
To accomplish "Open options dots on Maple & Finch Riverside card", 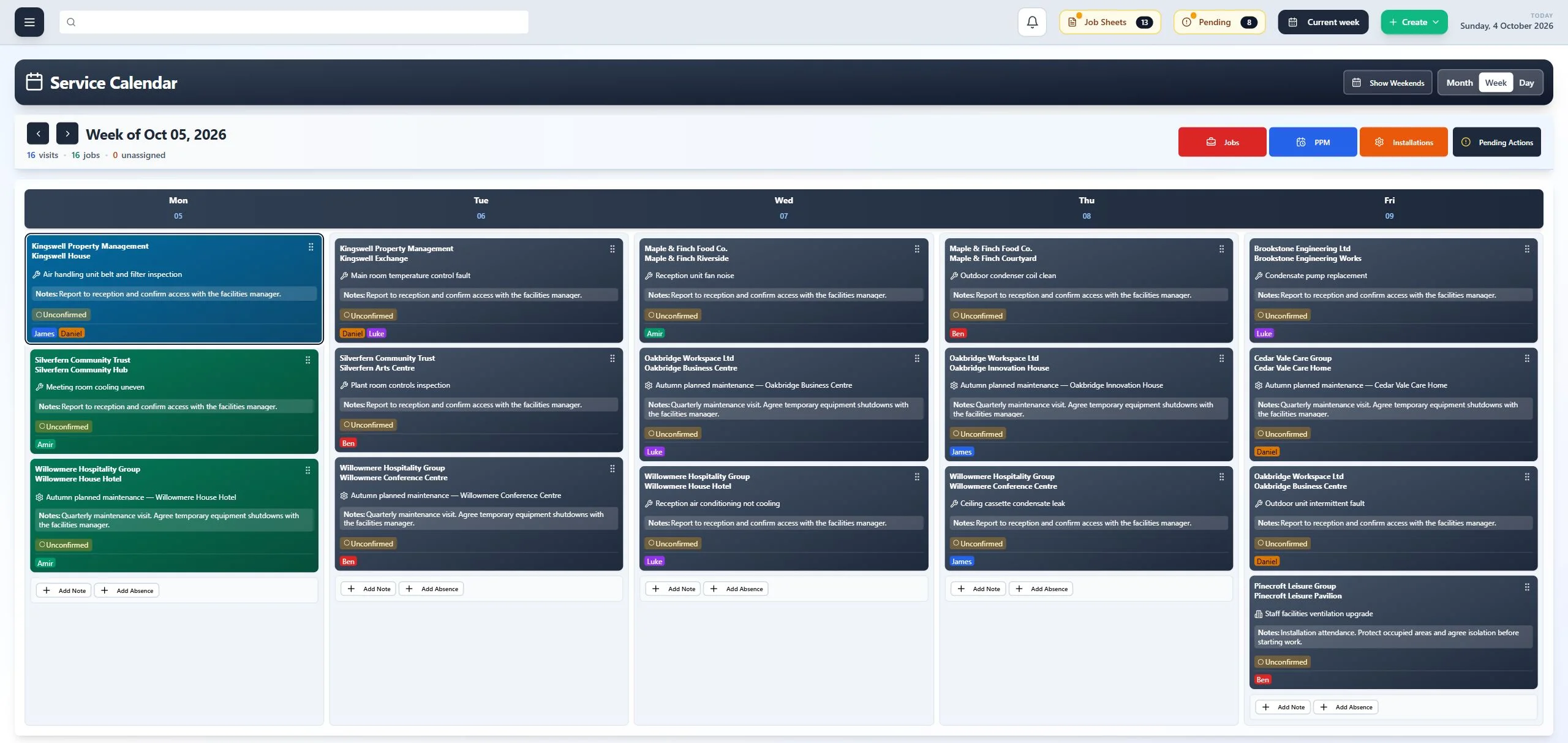I will pos(917,249).
